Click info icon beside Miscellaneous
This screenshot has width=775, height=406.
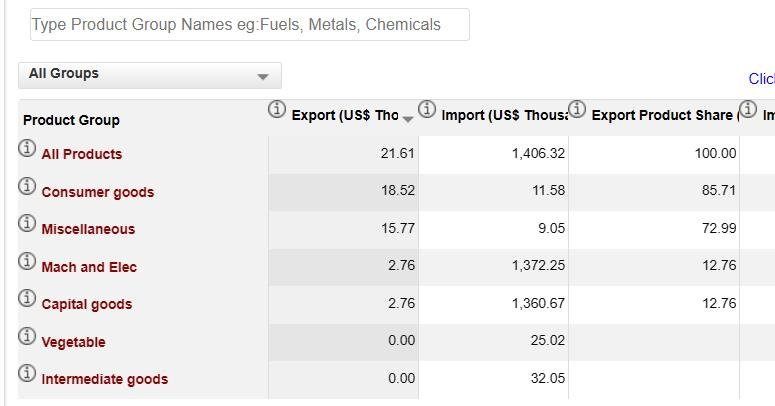[27, 224]
